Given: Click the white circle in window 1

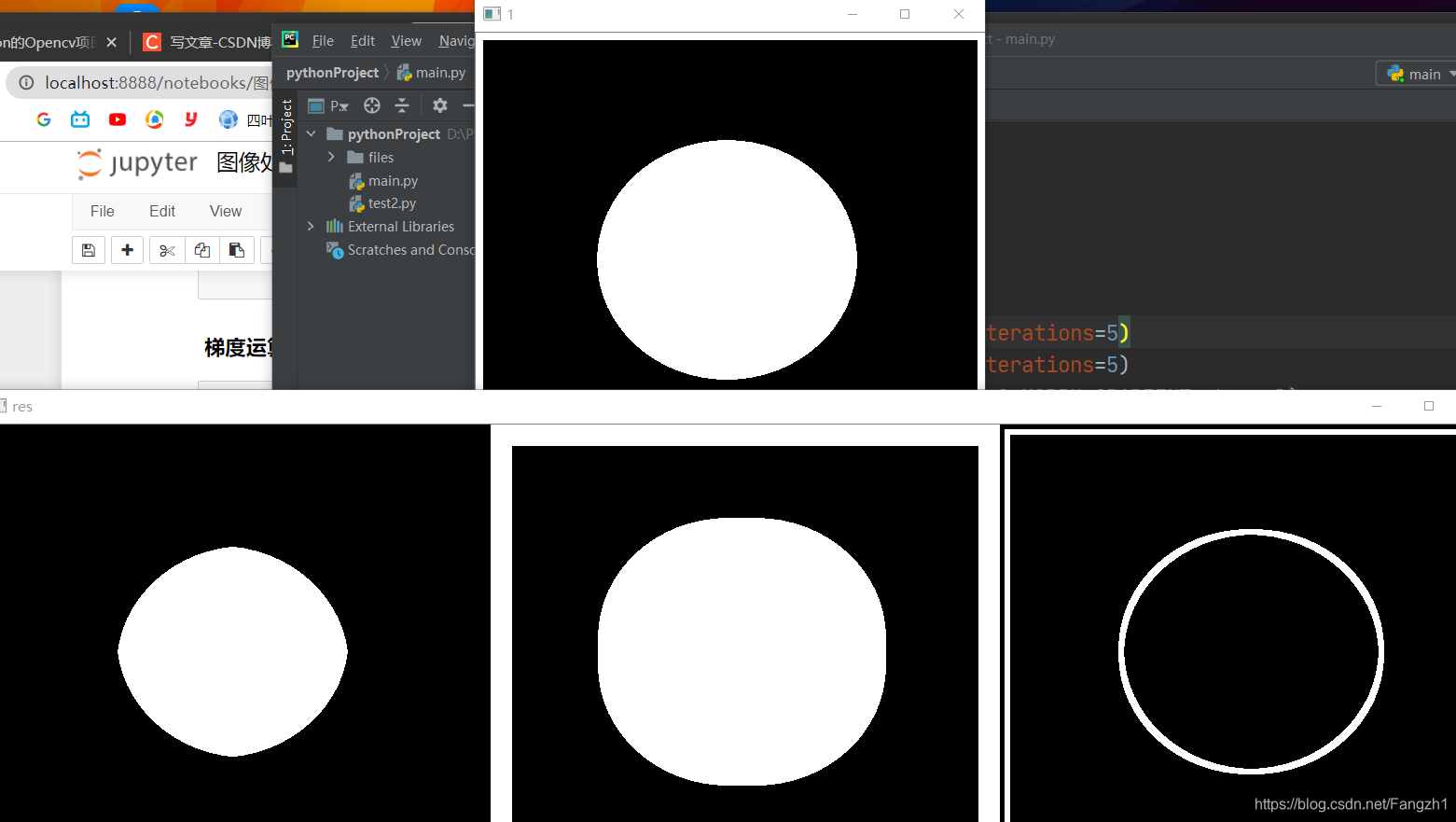Looking at the screenshot, I should (727, 259).
